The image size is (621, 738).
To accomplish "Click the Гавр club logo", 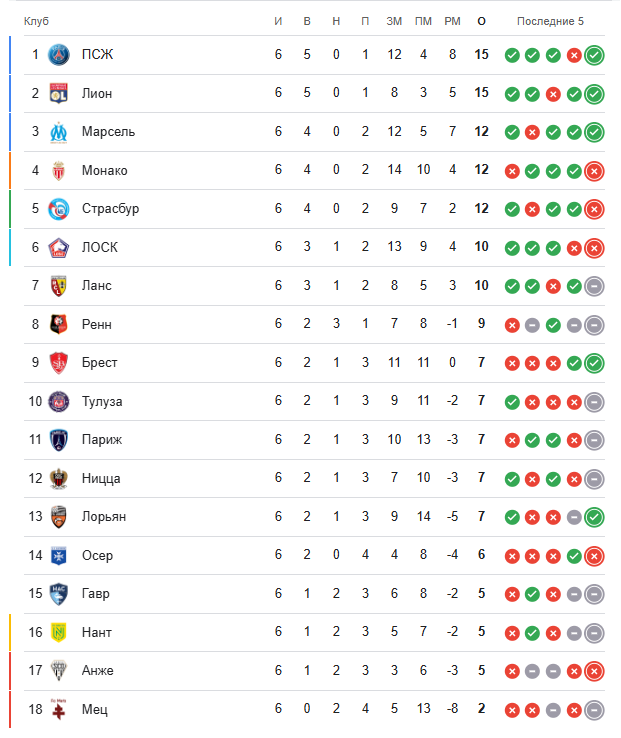I will click(59, 594).
